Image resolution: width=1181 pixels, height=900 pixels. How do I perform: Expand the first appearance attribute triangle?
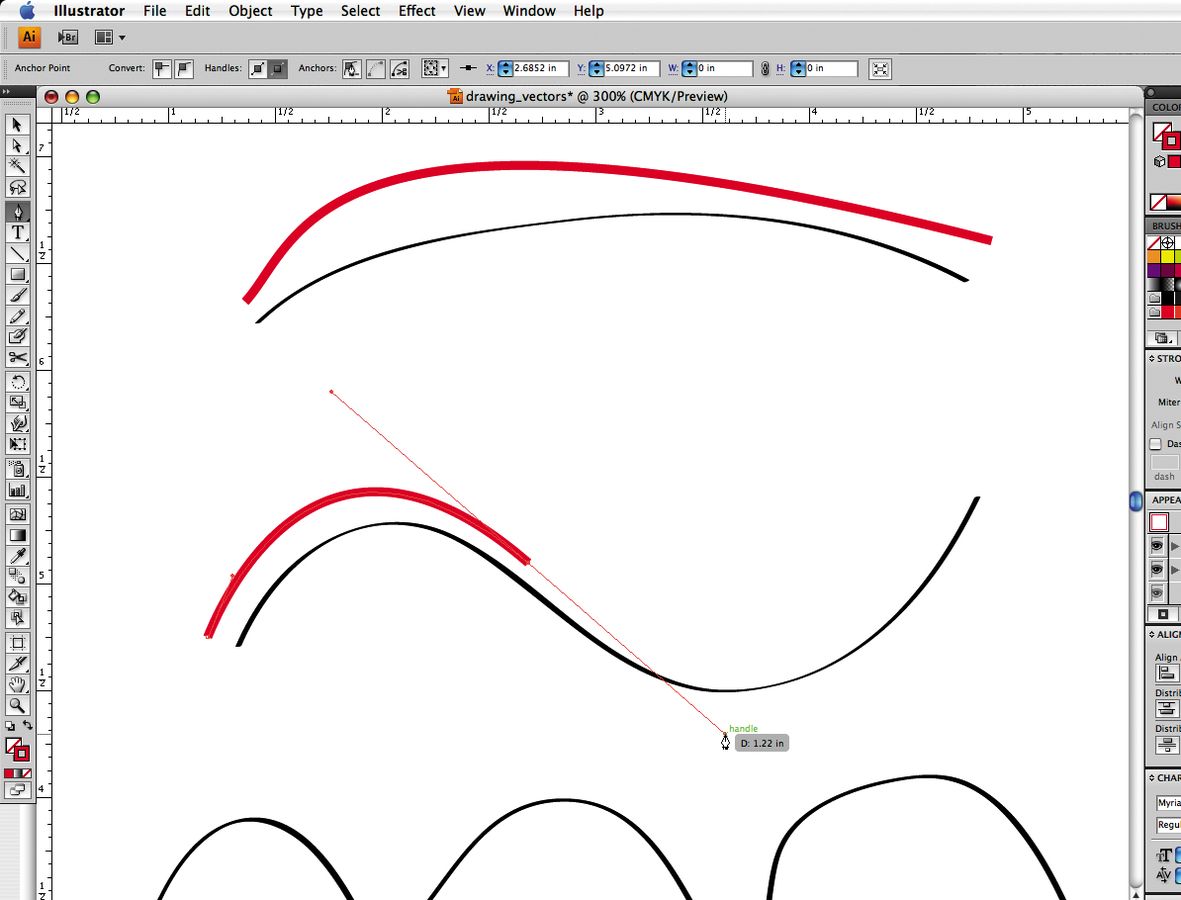1175,546
